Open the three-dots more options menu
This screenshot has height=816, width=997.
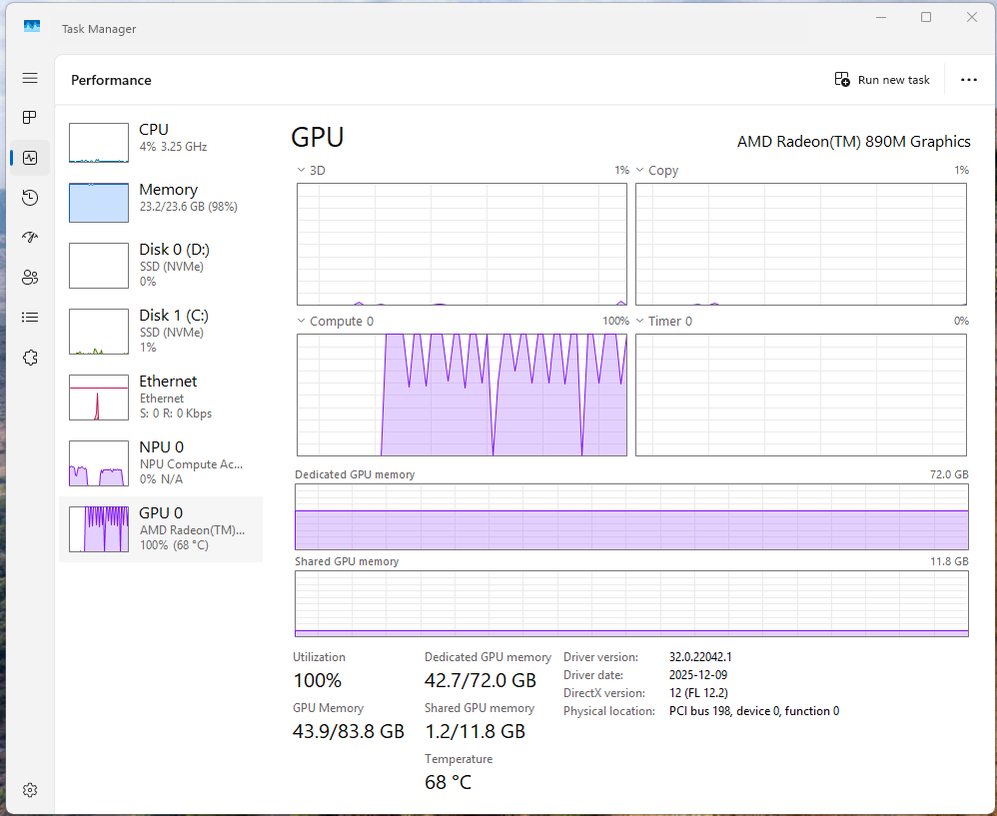coord(968,80)
